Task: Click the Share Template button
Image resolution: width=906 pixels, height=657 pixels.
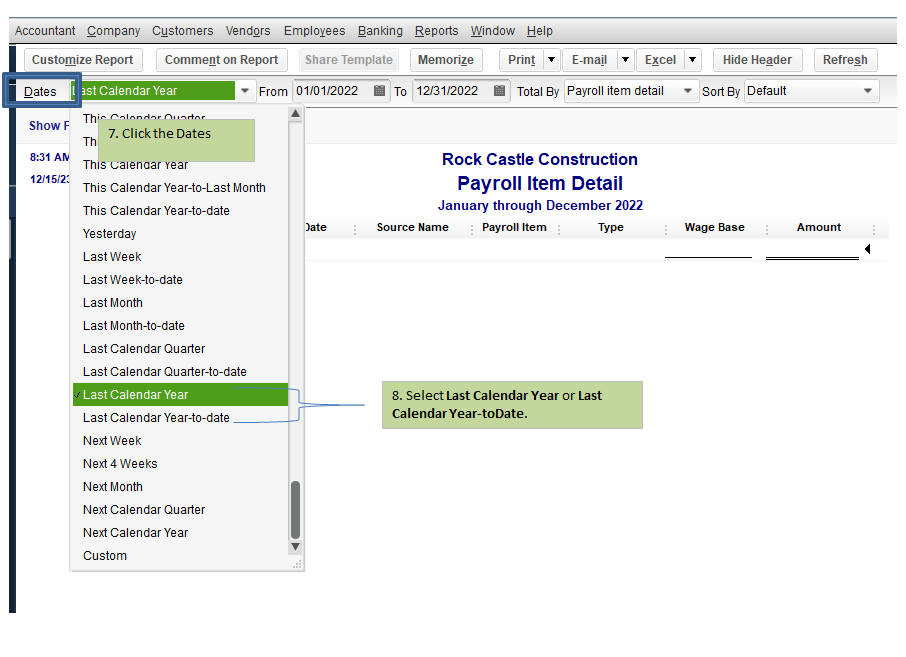Action: pos(348,60)
